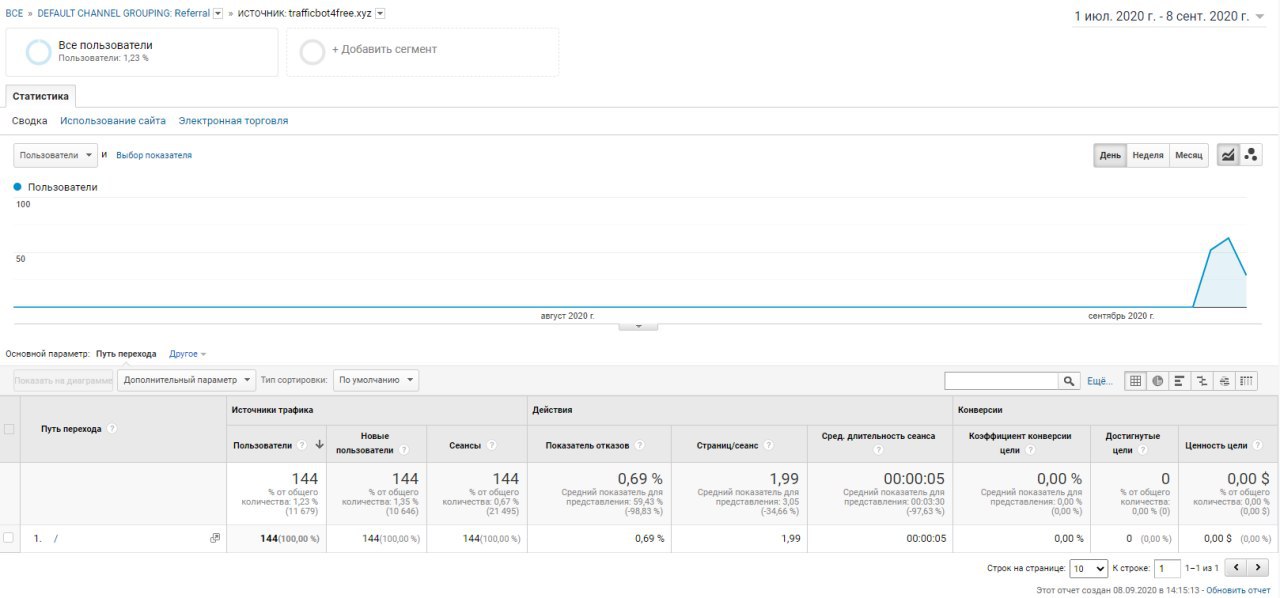Open the Другое primary dimension dropdown
This screenshot has height=598, width=1280.
(188, 354)
